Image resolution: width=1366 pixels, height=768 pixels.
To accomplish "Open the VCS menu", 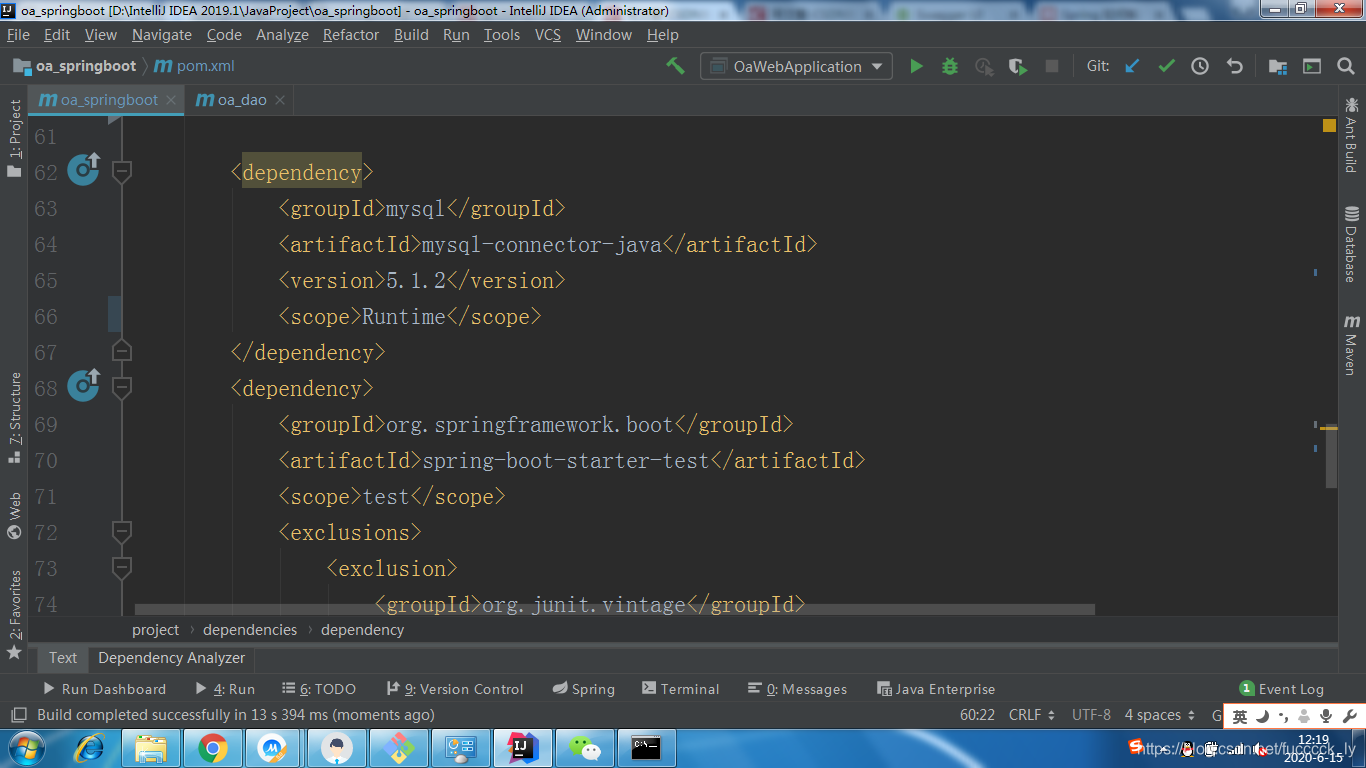I will point(548,34).
